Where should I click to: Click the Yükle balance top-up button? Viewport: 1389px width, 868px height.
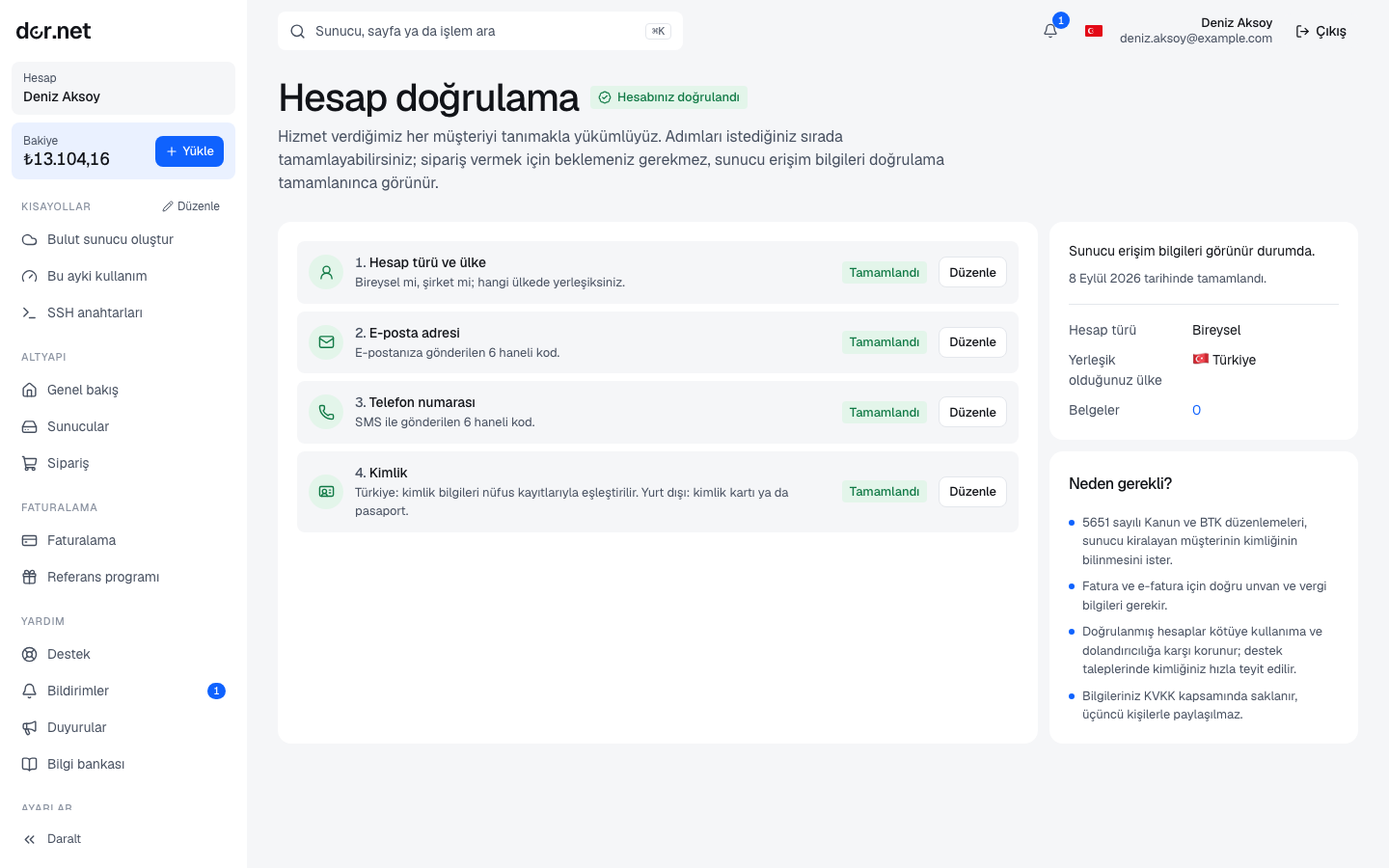189,151
